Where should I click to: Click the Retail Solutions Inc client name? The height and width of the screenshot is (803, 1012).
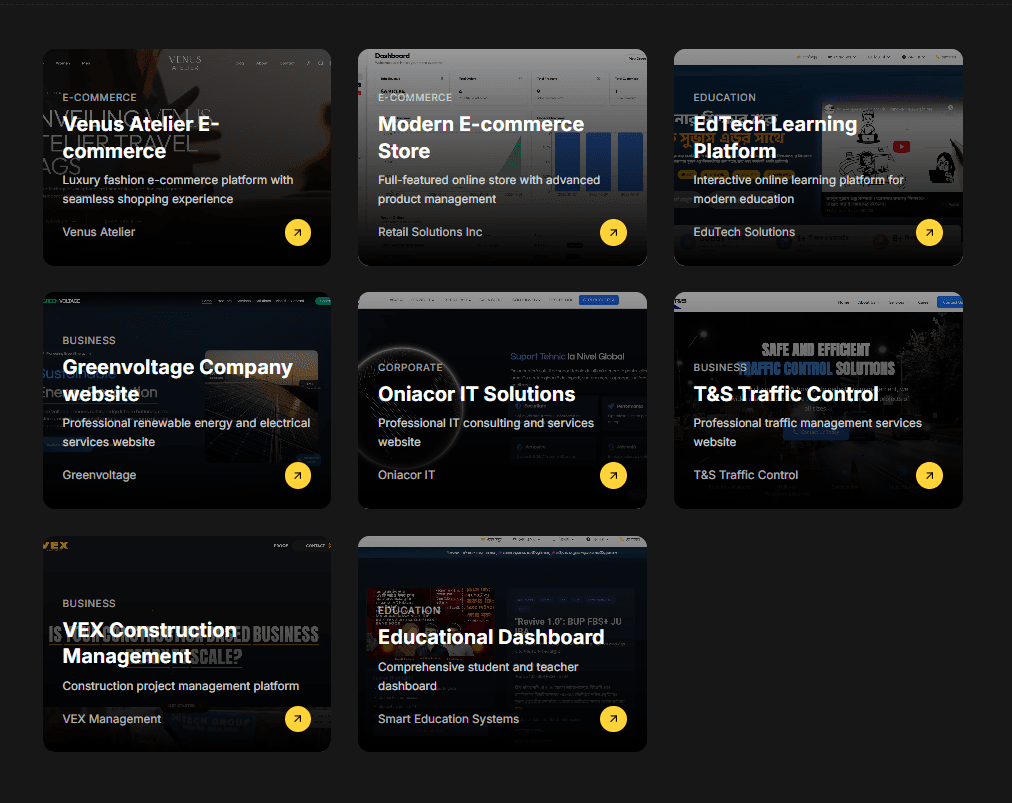tap(430, 232)
